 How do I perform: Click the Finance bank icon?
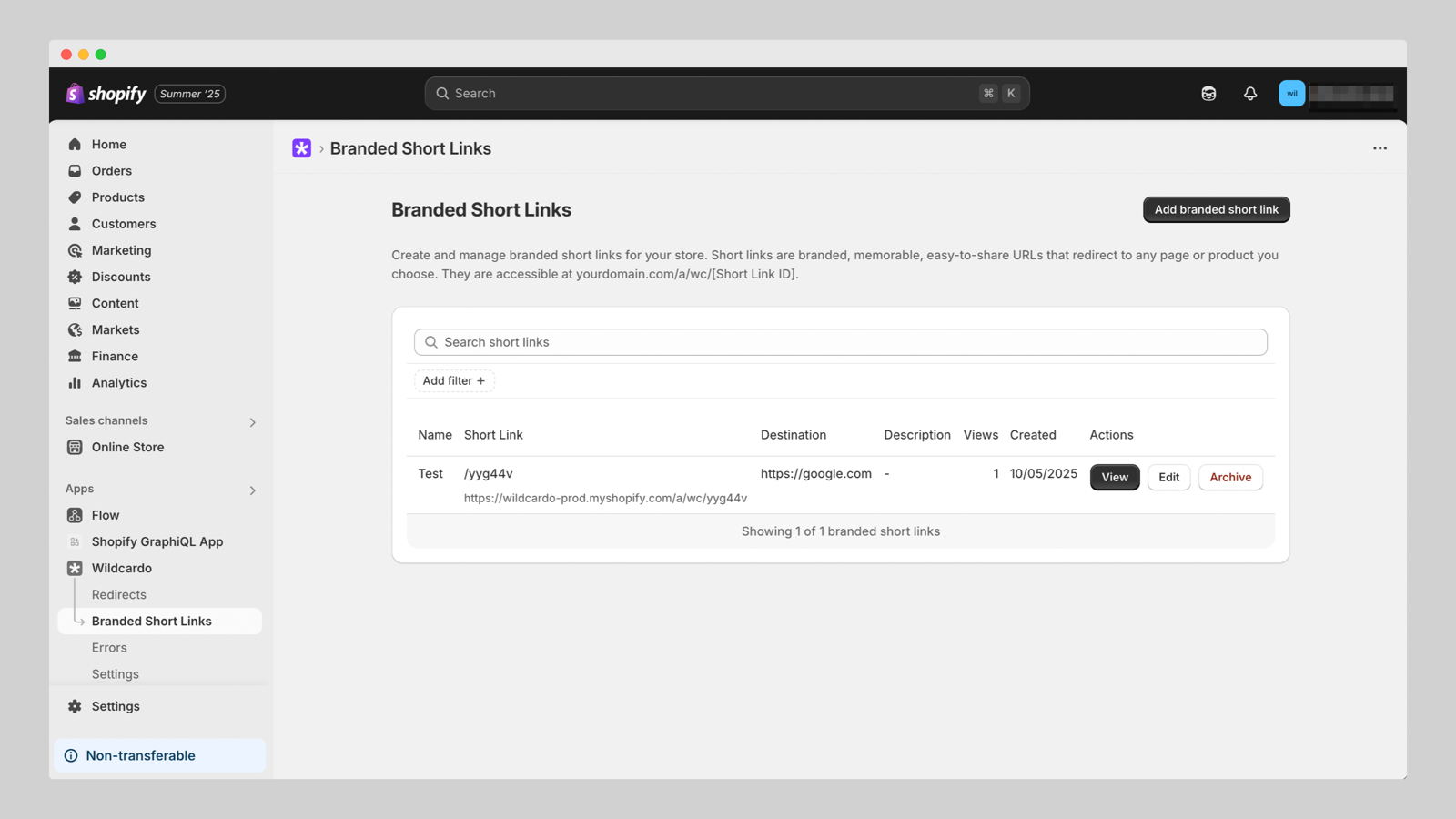[x=75, y=356]
